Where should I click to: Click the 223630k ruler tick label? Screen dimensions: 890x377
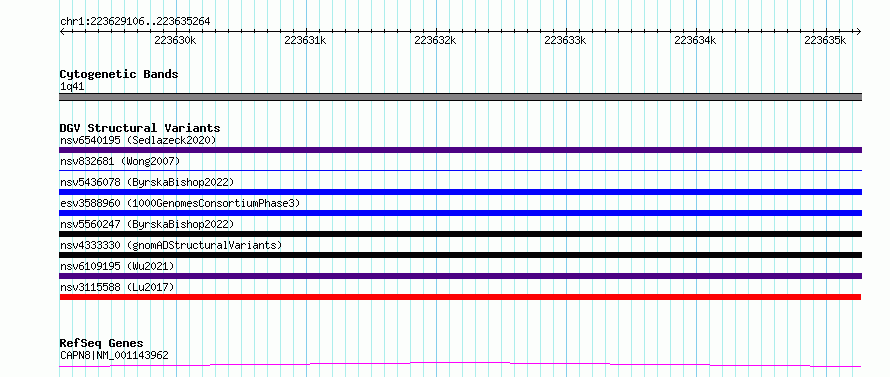[175, 40]
